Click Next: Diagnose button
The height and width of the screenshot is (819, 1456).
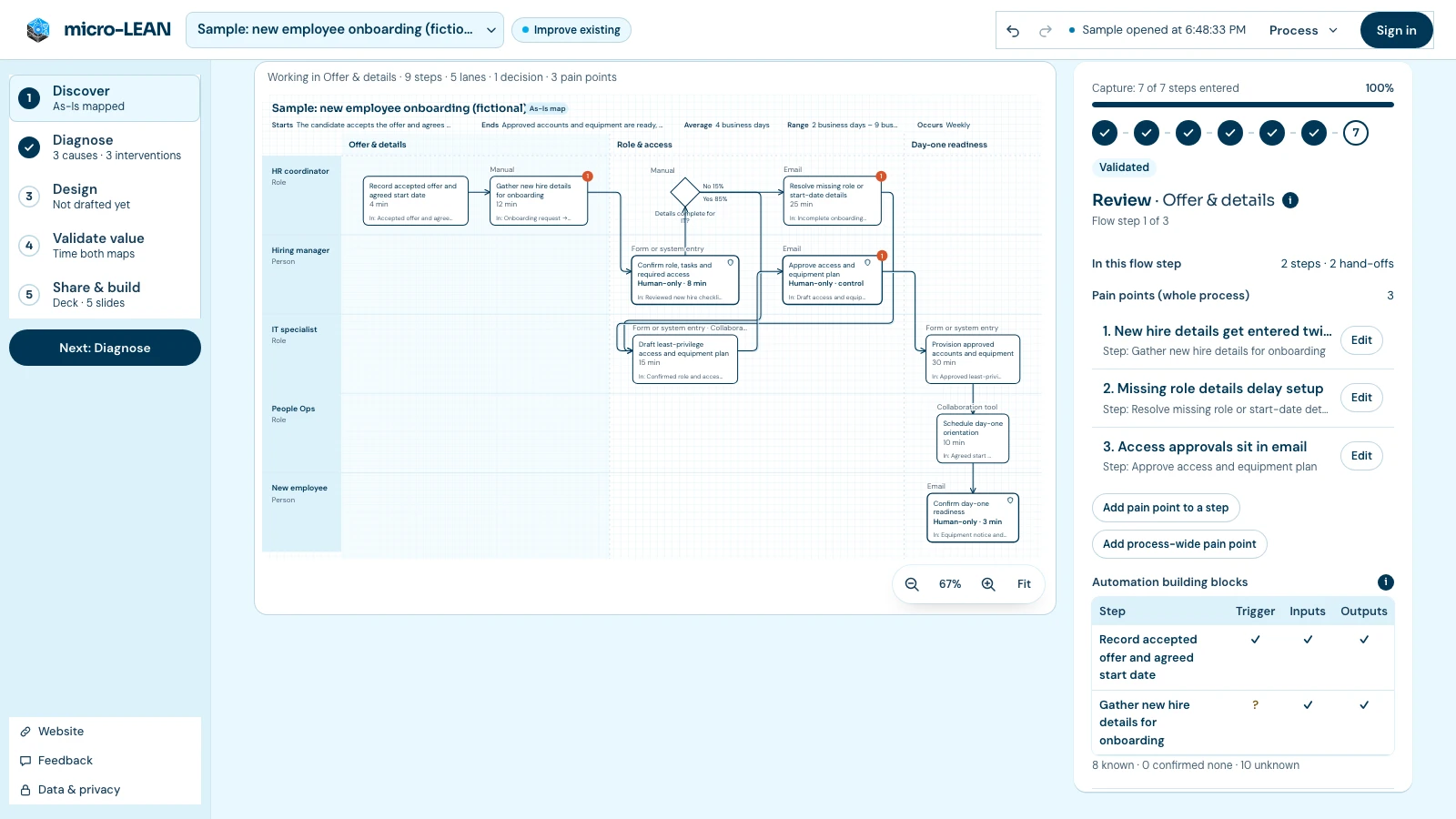tap(105, 348)
